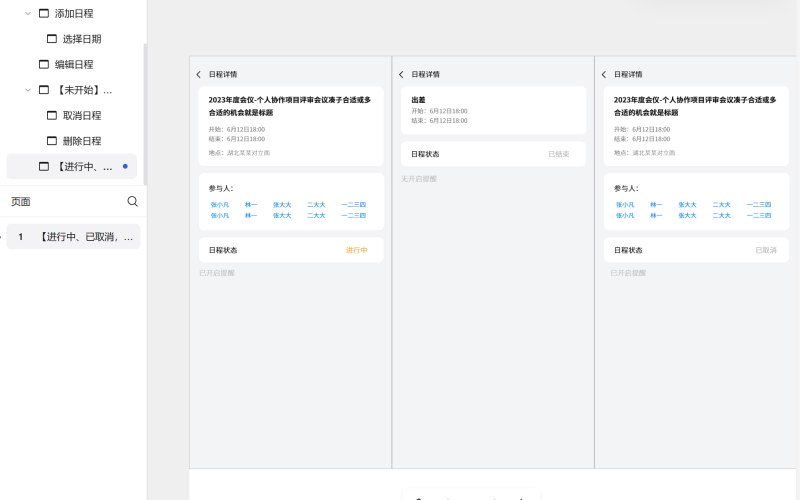This screenshot has height=500, width=800.
Task: Select the 删除日程 layer
Action: click(x=82, y=141)
